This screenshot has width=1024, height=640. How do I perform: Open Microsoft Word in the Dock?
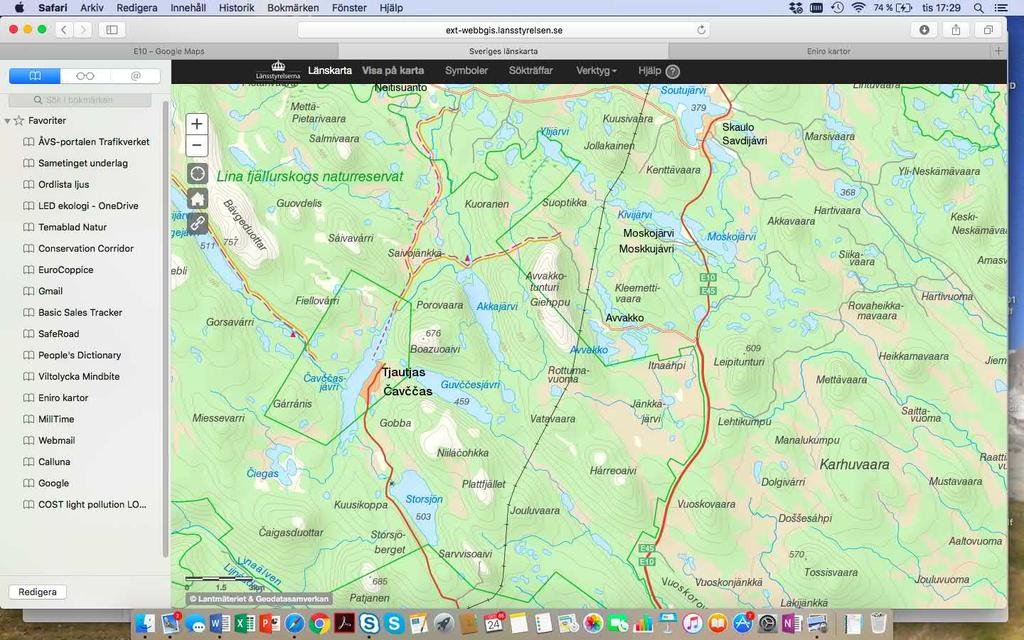coord(220,624)
